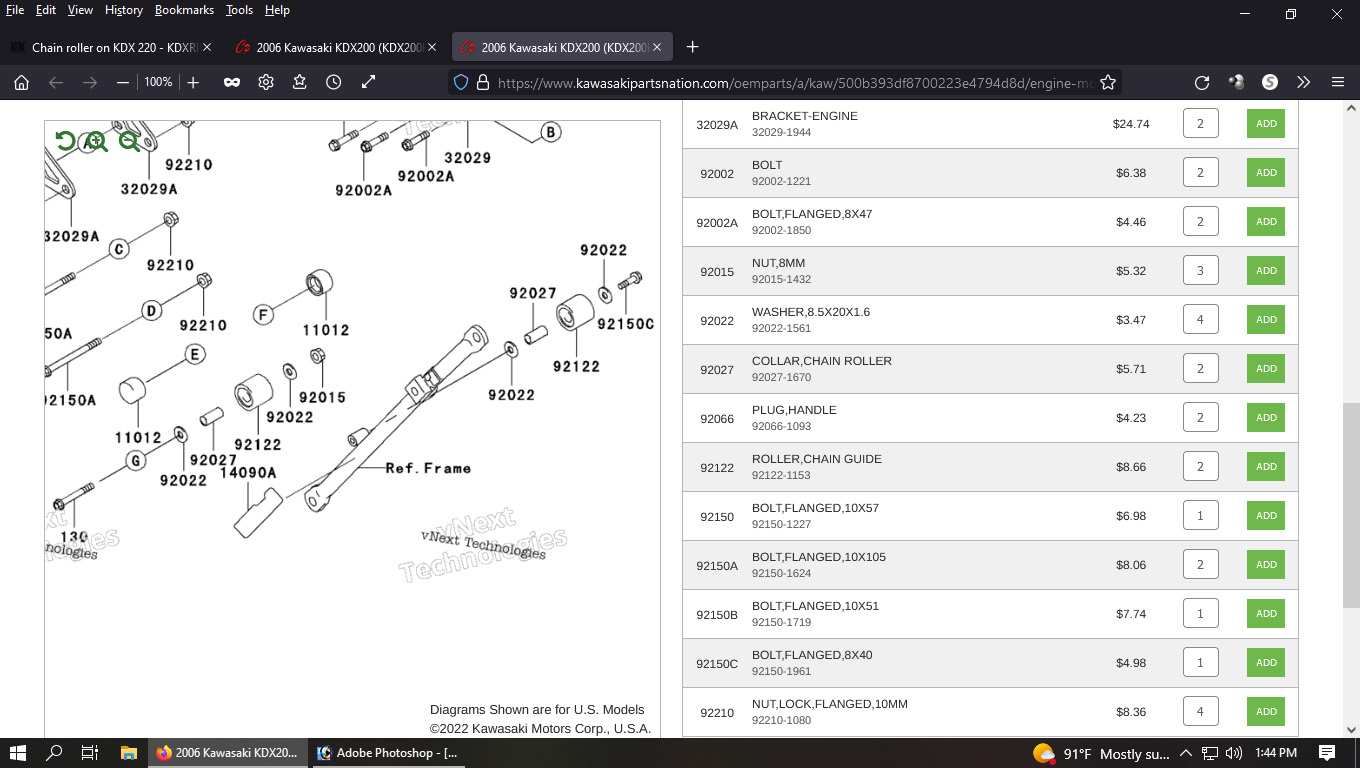Open the weather widget showing 91°F
The image size is (1360, 768).
point(1100,753)
